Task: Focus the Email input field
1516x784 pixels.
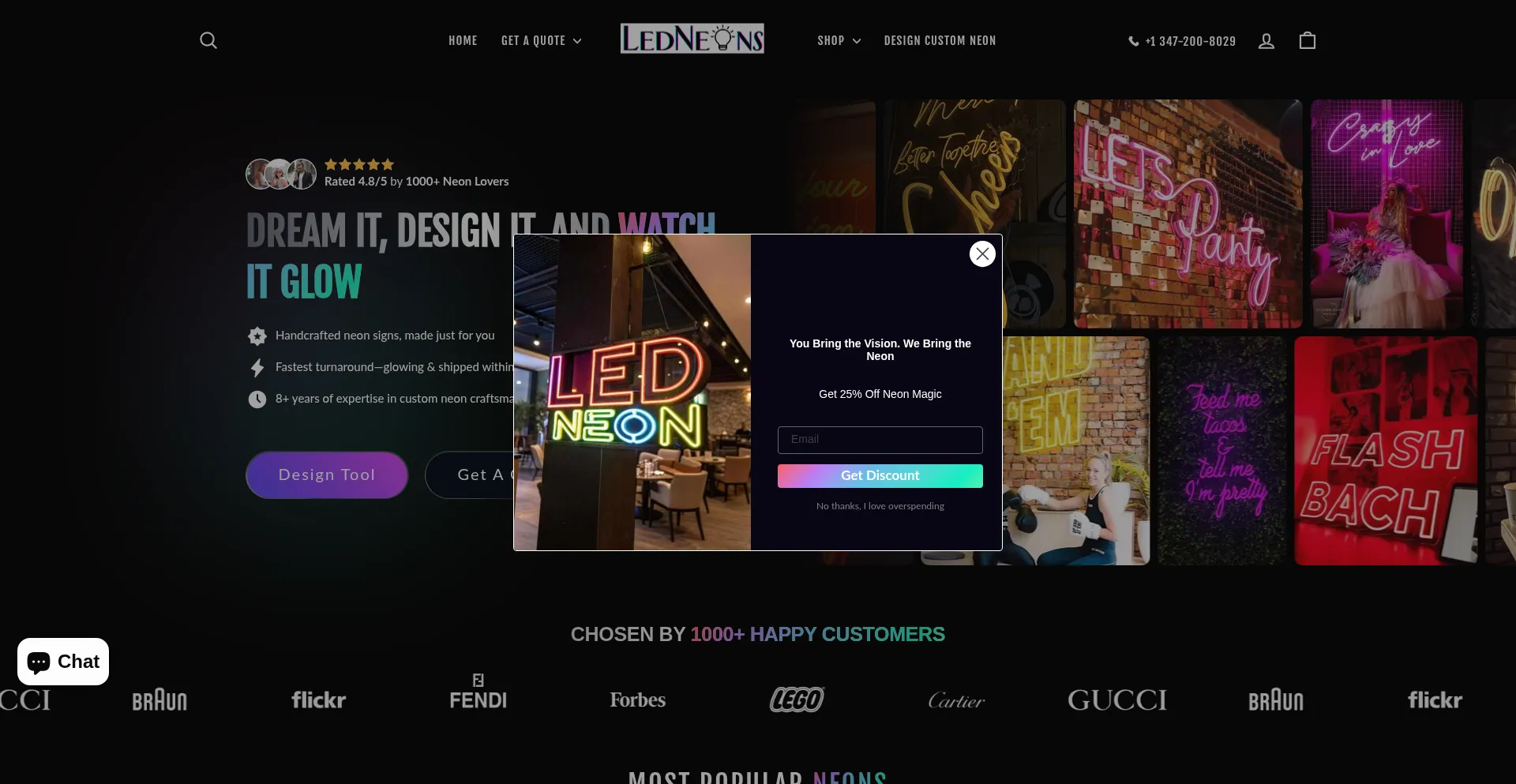Action: [880, 440]
